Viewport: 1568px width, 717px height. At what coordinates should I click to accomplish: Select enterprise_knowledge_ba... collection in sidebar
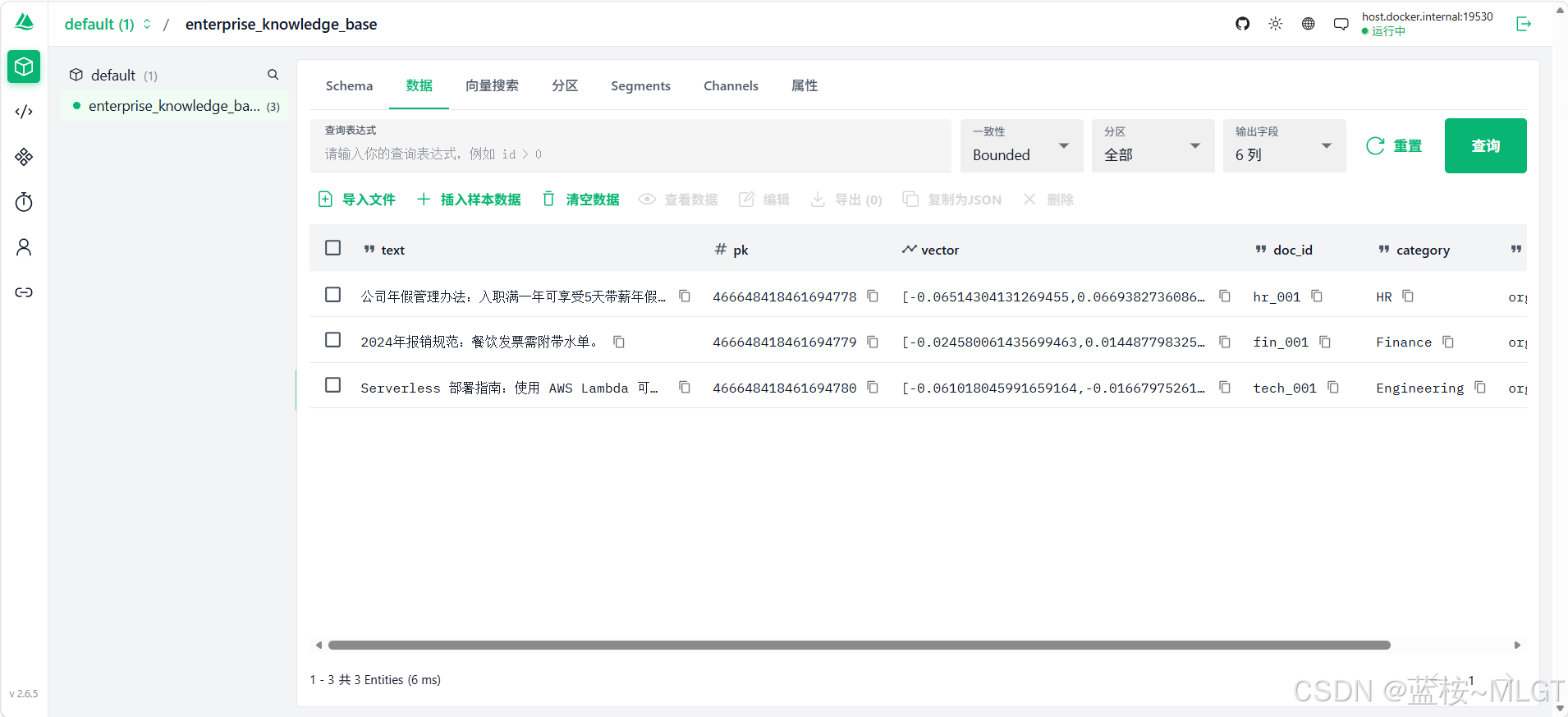(x=175, y=106)
